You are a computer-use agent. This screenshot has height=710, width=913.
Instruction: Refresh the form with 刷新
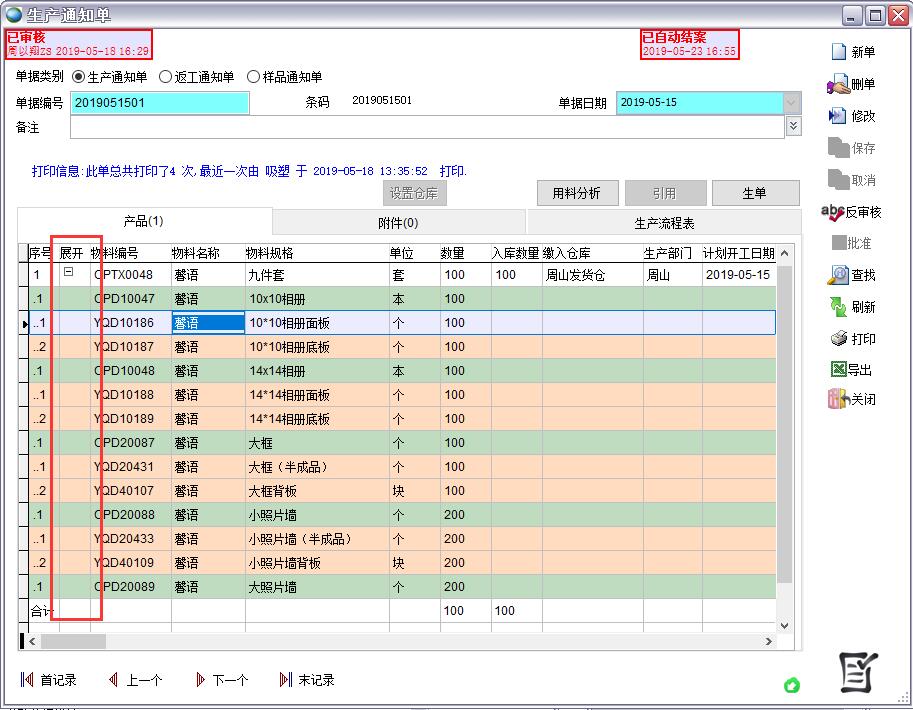[x=838, y=307]
